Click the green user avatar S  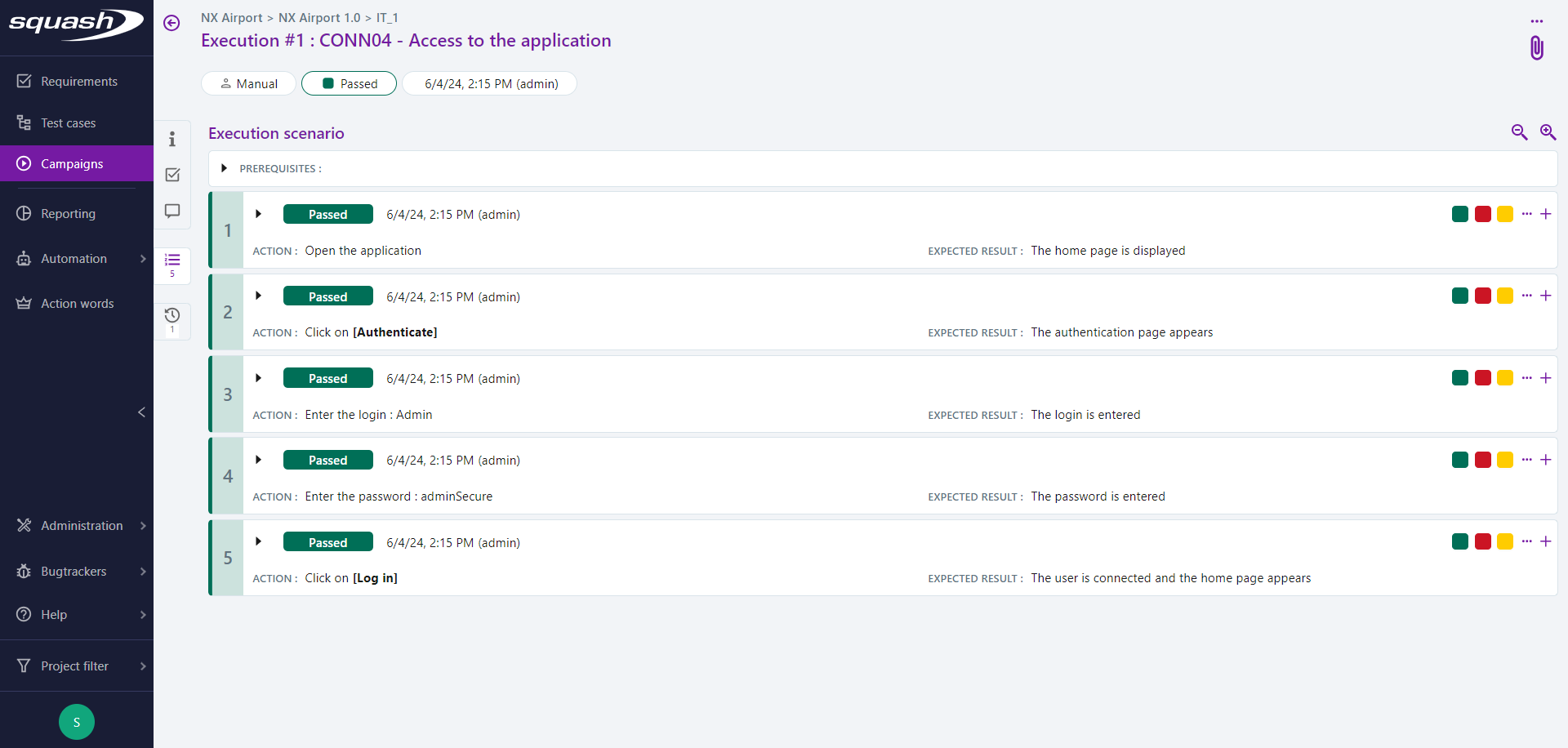pos(77,722)
